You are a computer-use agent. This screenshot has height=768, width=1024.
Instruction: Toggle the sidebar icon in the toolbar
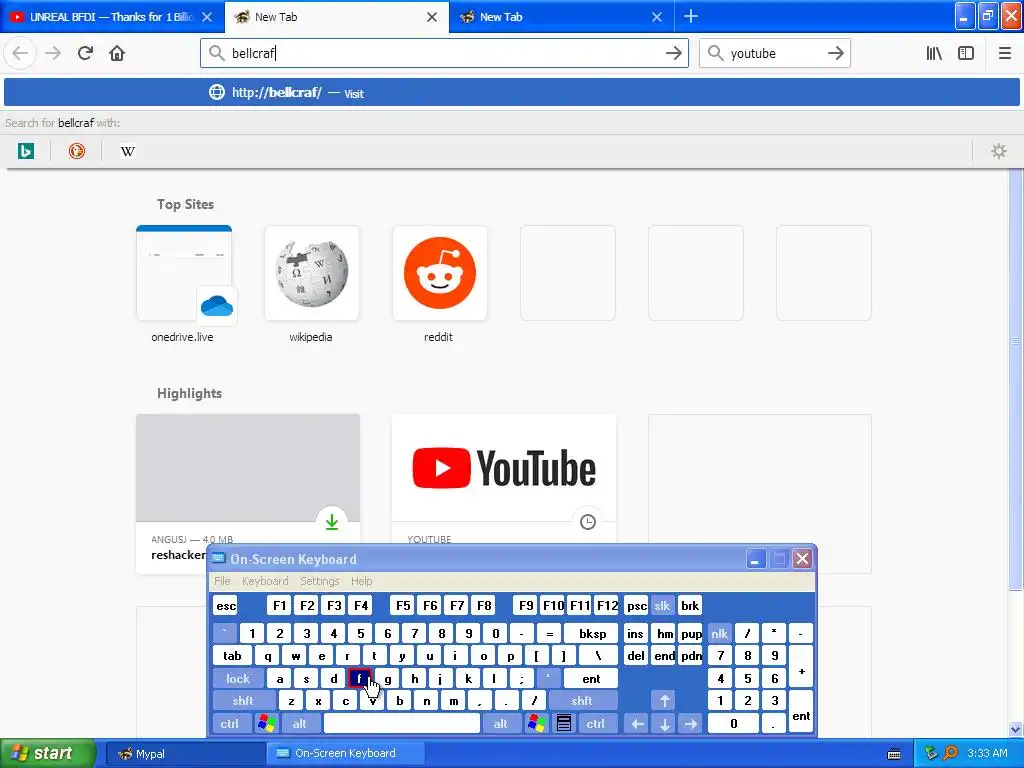[966, 54]
